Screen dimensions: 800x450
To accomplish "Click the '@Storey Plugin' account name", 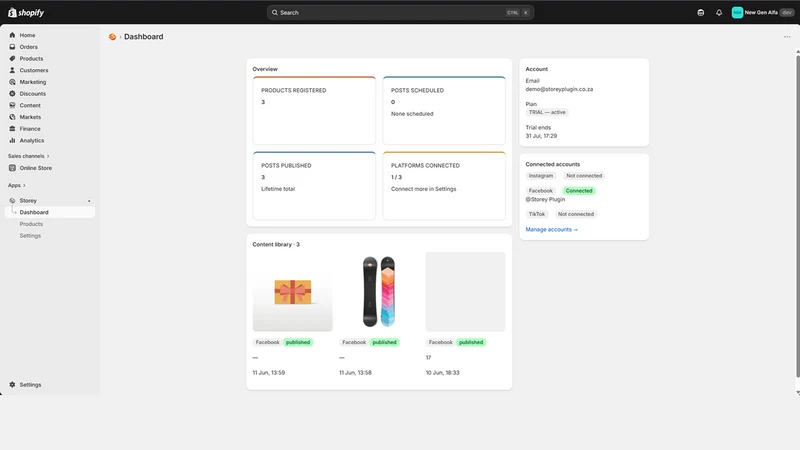I will coord(545,199).
